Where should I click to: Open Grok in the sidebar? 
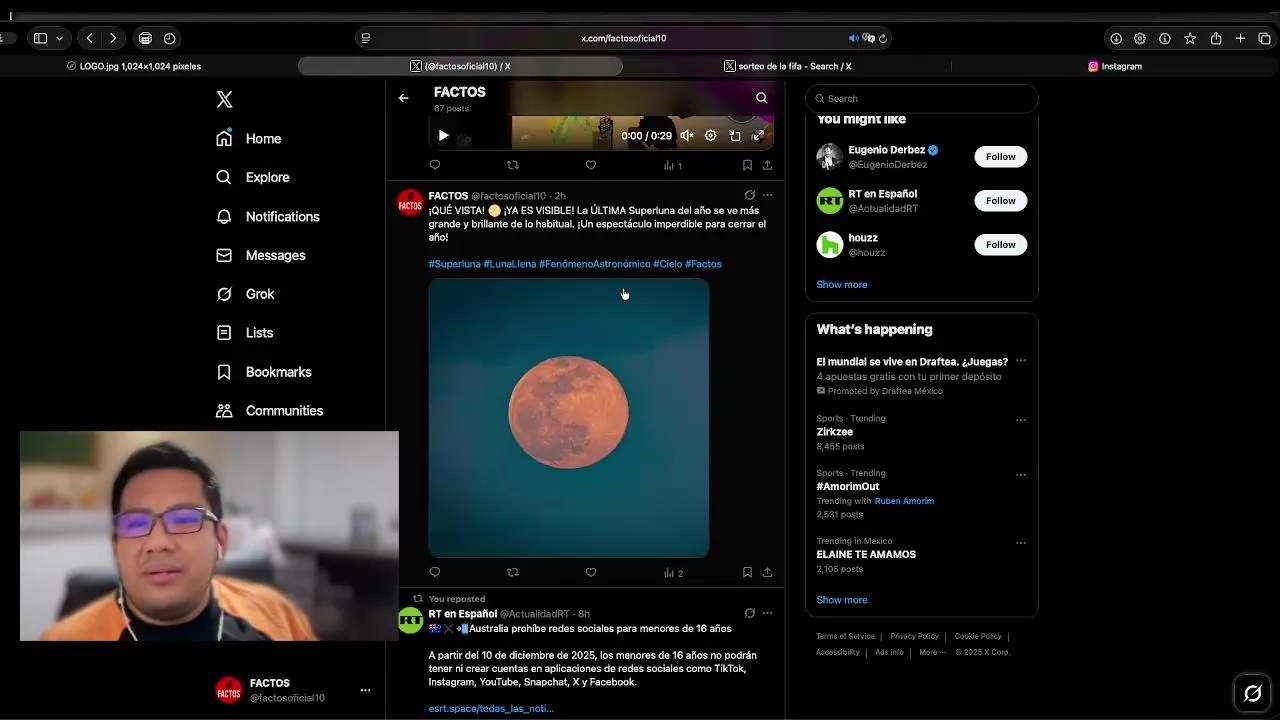pos(245,294)
